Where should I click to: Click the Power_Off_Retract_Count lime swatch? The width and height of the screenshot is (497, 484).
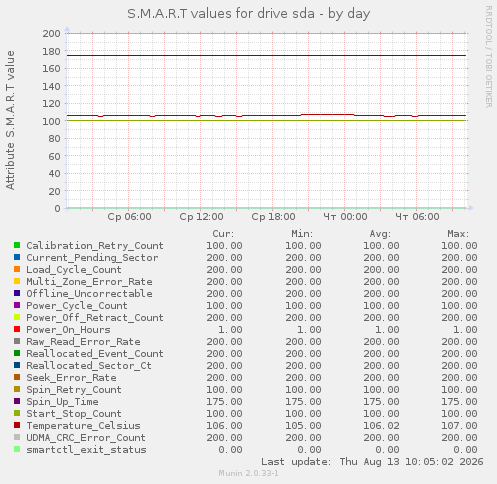pyautogui.click(x=17, y=317)
